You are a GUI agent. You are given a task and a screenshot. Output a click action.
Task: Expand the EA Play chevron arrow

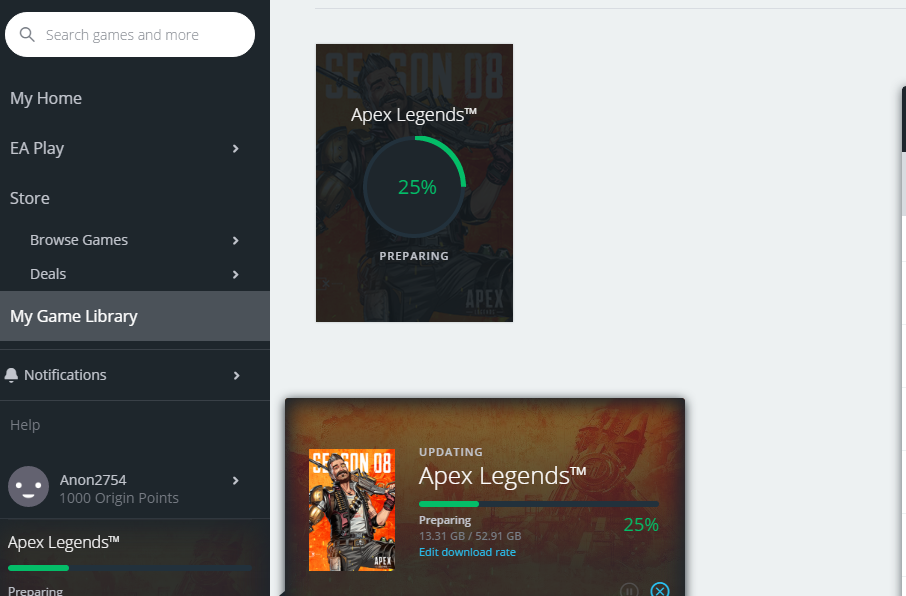[x=235, y=149]
